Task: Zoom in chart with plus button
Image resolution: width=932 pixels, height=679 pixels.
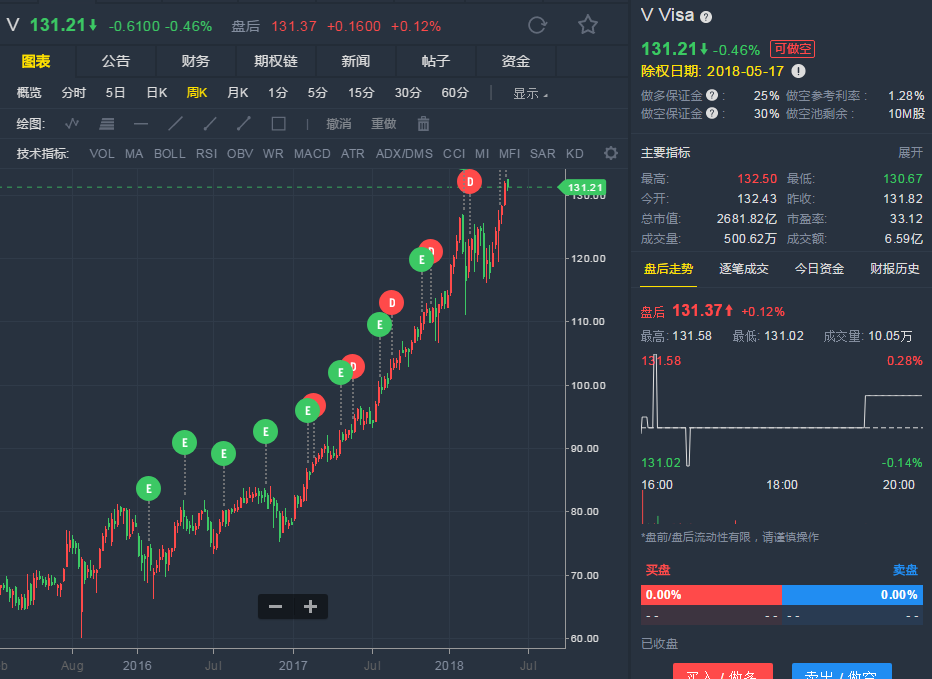Action: tap(310, 606)
